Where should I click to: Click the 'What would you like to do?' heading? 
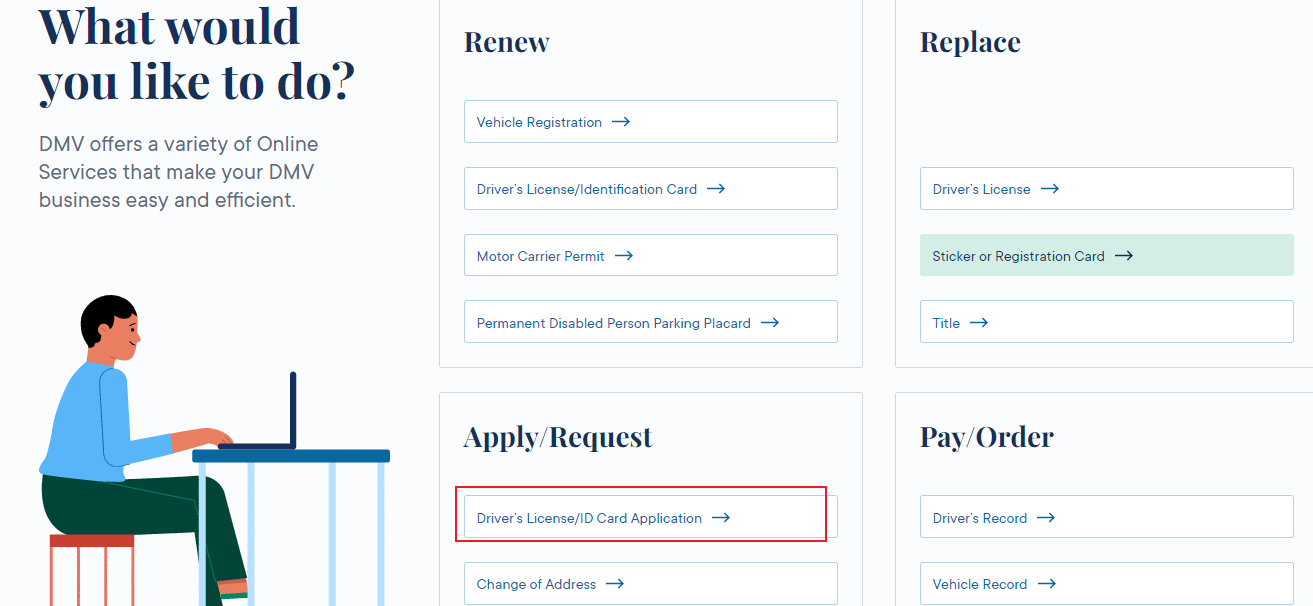pos(197,55)
